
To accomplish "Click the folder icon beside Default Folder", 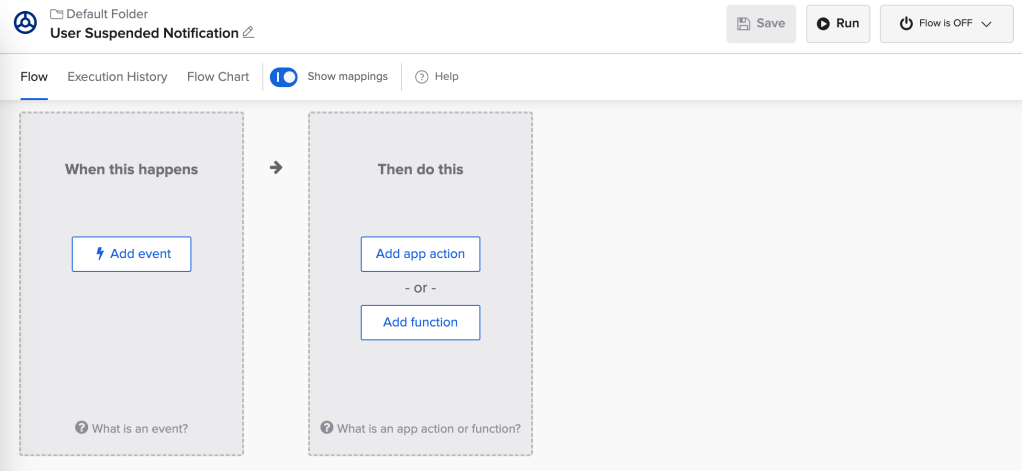I will [57, 14].
